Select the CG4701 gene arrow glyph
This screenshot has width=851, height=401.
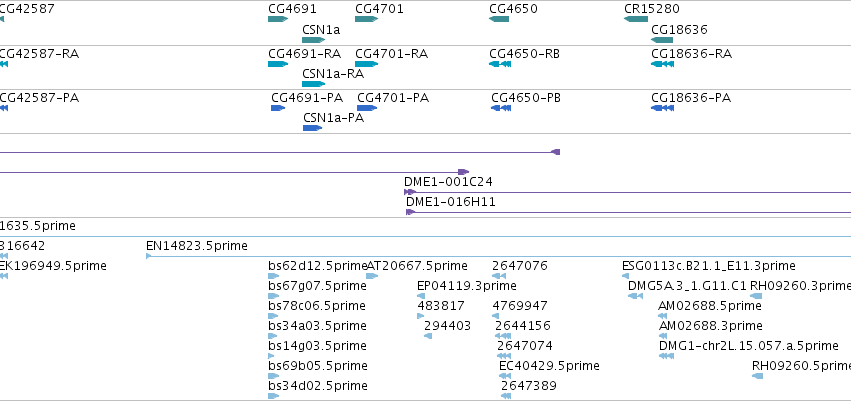tap(366, 19)
